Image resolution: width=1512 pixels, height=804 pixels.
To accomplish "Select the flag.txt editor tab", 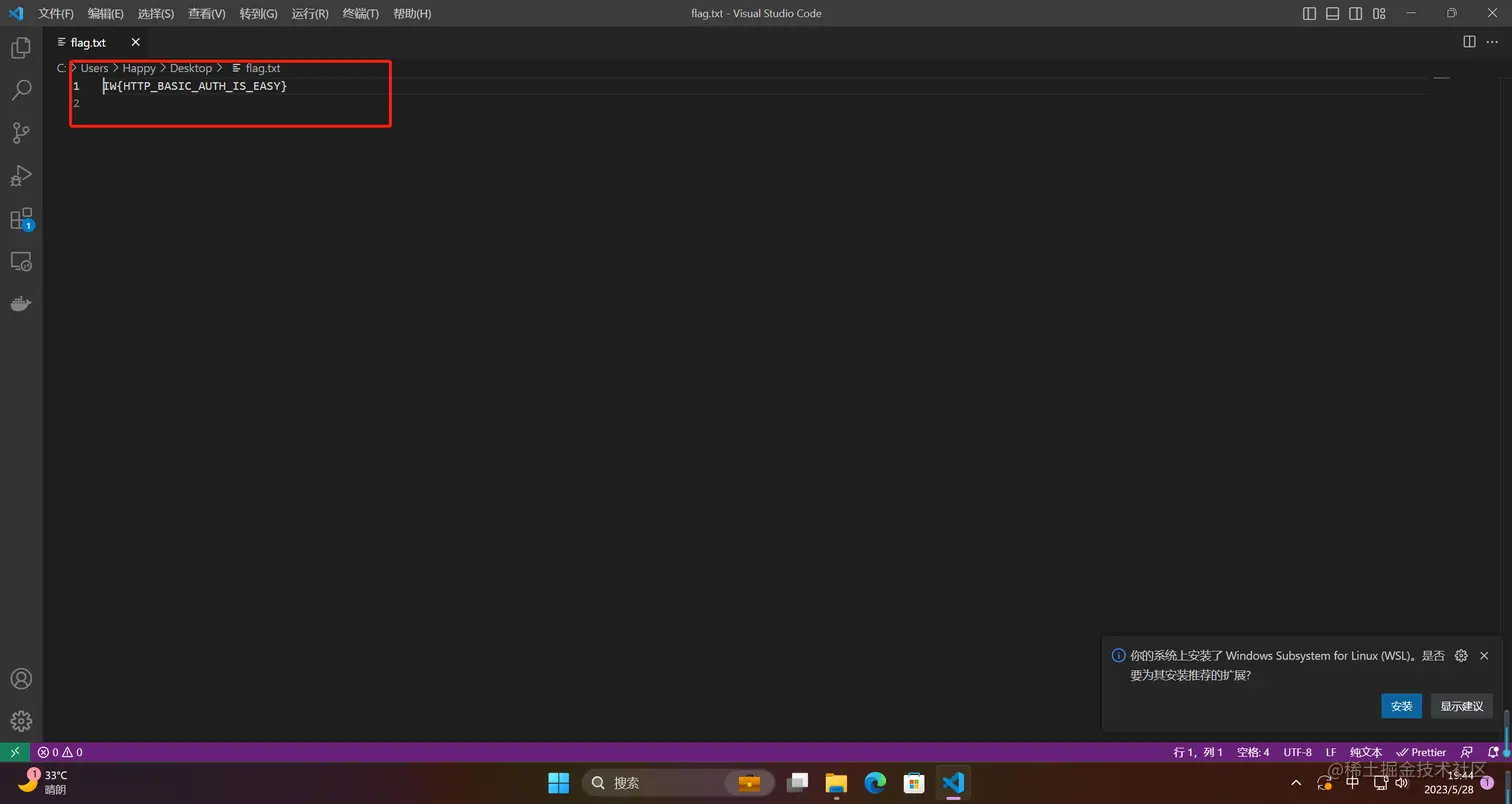I will coord(87,42).
